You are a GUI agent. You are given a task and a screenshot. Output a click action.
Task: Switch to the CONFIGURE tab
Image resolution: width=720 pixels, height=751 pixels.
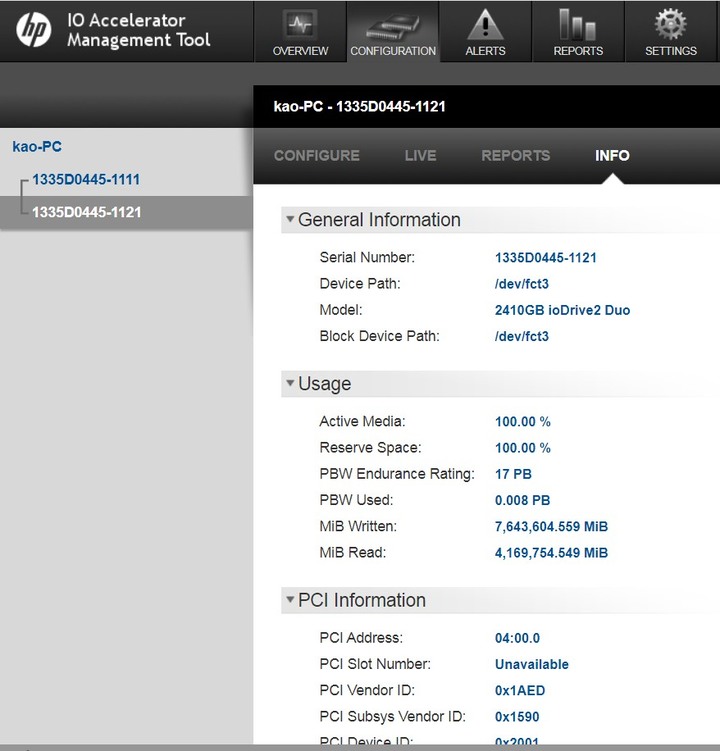click(x=317, y=156)
